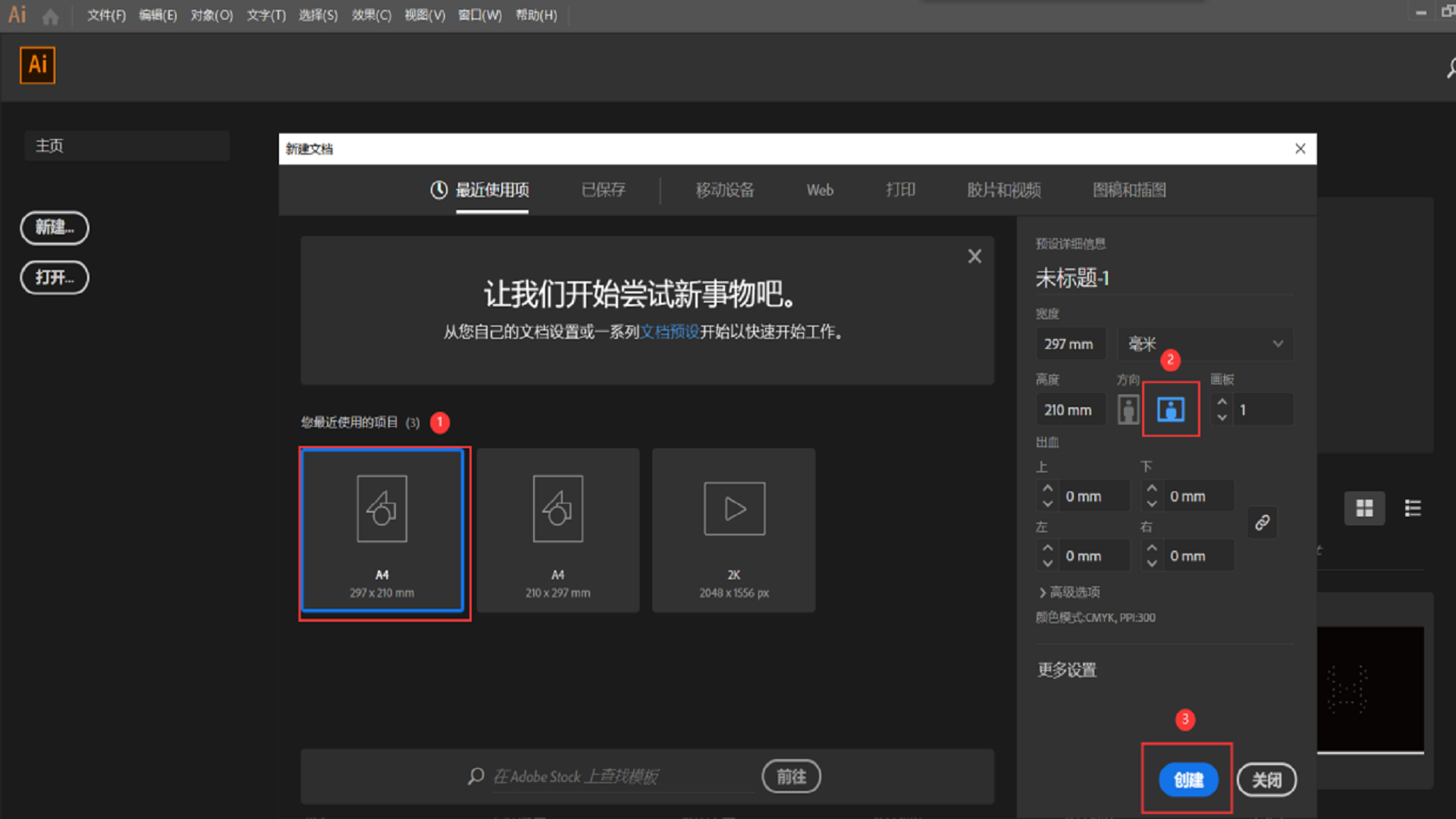Select the A4 210 x 297 mm preset

point(557,530)
